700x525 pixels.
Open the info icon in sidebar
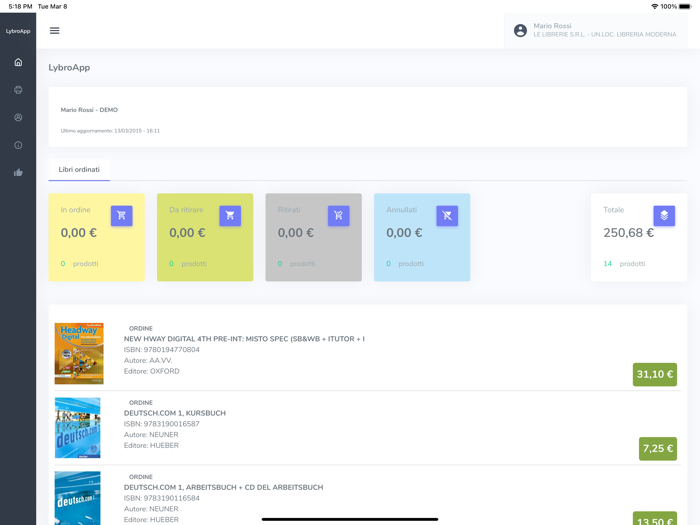pyautogui.click(x=18, y=145)
